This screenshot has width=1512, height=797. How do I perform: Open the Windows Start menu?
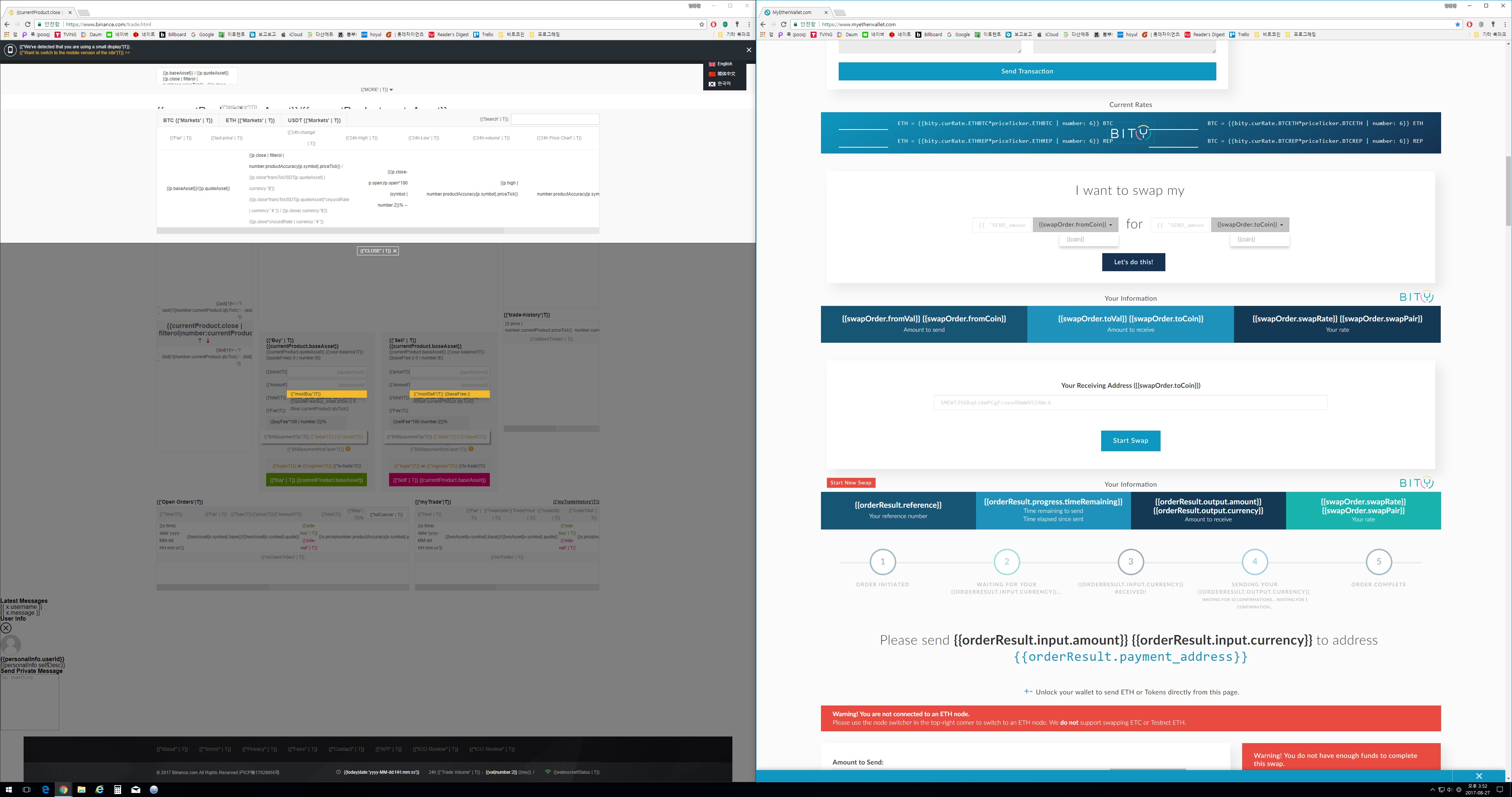(x=8, y=789)
